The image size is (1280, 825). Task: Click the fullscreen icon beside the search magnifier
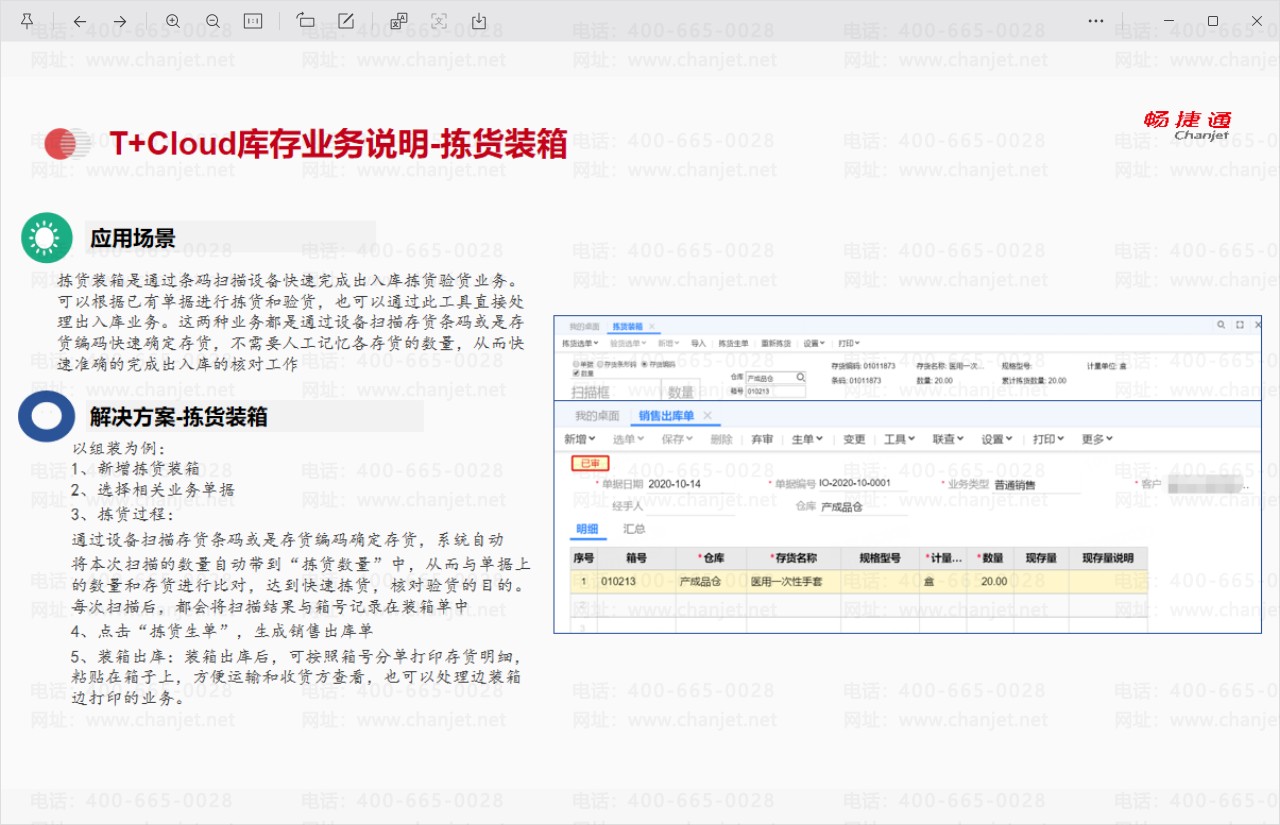1240,325
